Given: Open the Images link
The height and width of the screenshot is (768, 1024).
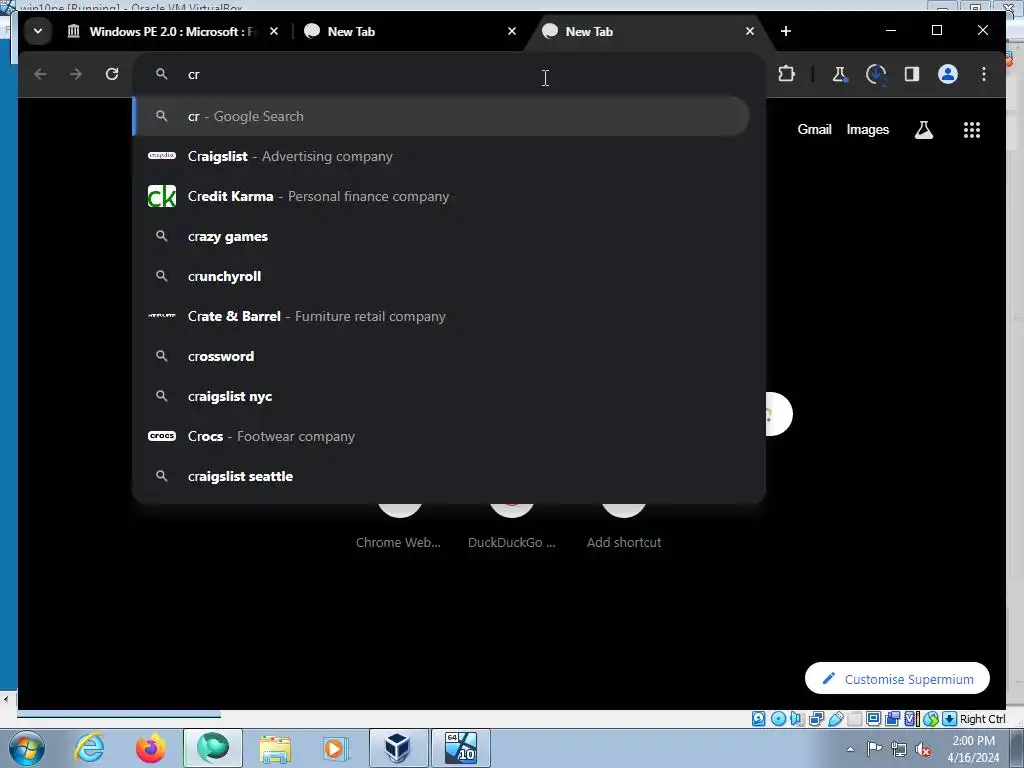Looking at the screenshot, I should point(867,129).
